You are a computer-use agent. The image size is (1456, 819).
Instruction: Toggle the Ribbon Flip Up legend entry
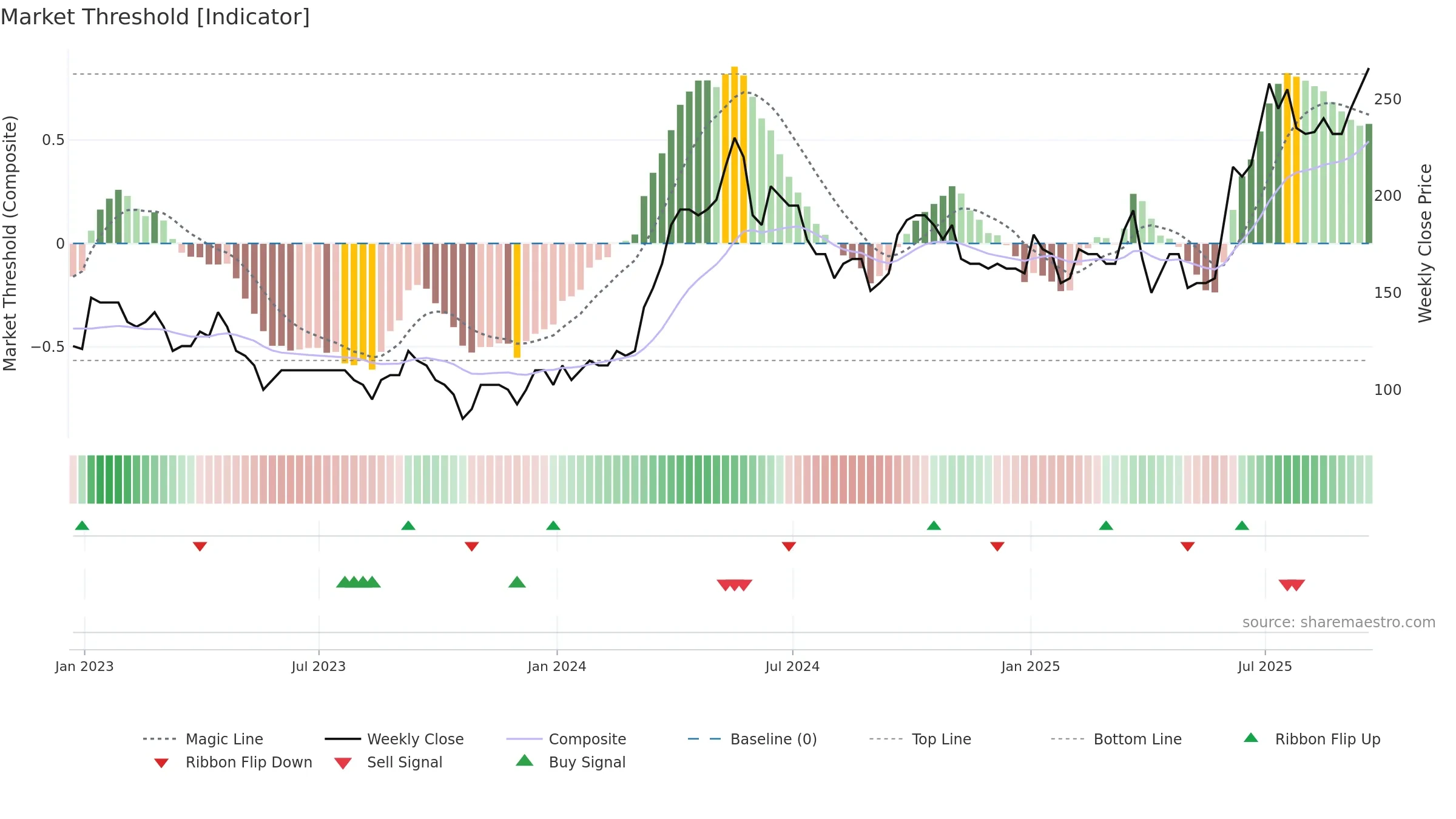(x=1312, y=739)
